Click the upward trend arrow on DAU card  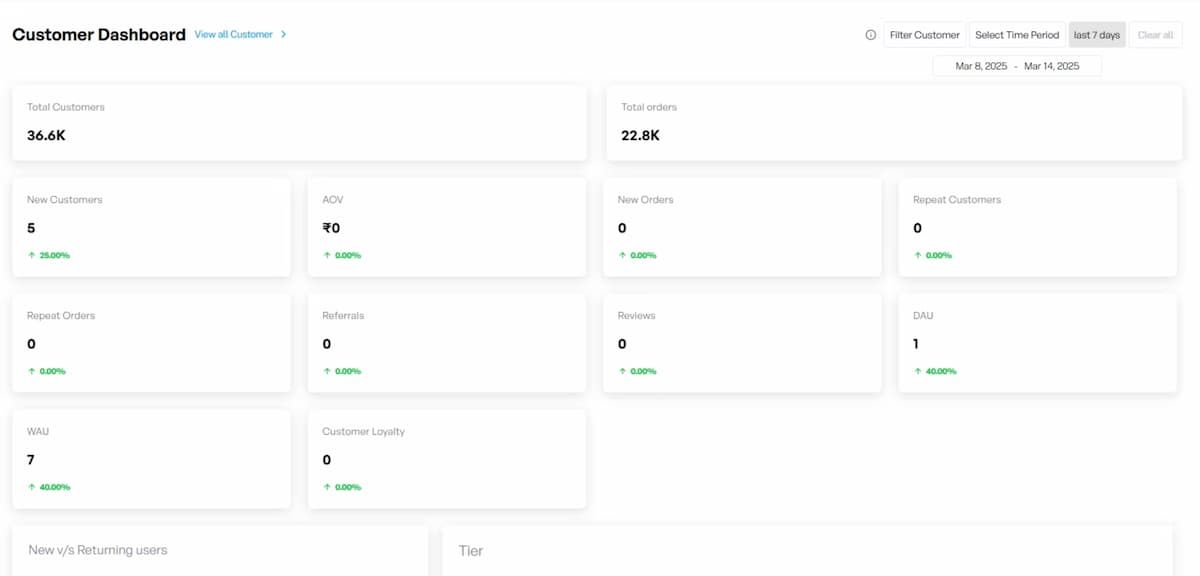tap(919, 371)
